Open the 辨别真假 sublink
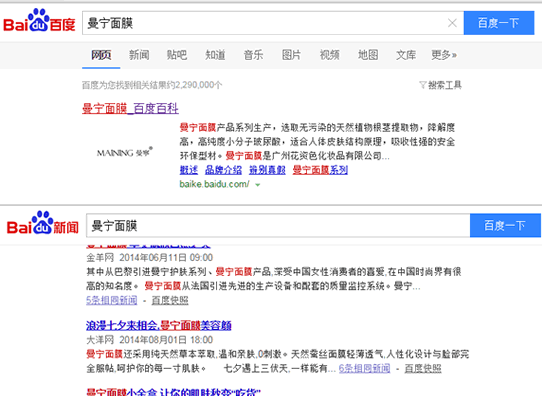The height and width of the screenshot is (396, 542). (x=267, y=170)
